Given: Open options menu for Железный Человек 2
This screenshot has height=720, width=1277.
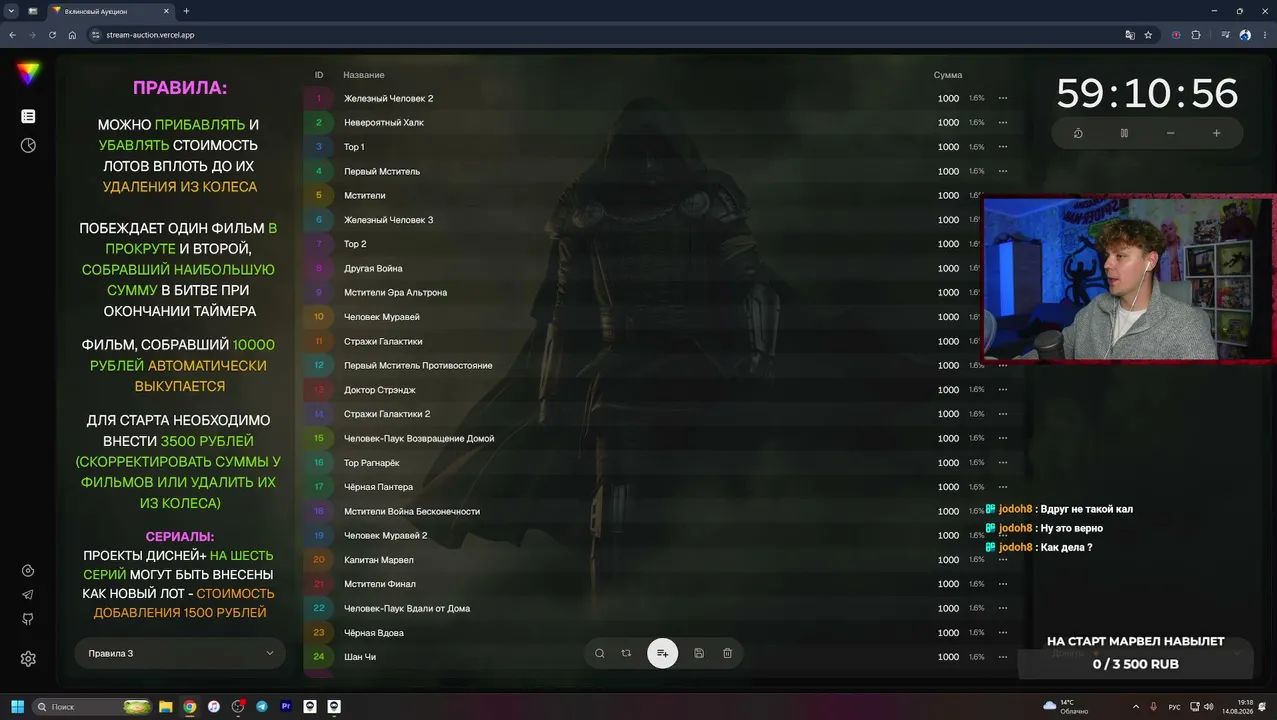Looking at the screenshot, I should tap(1003, 98).
